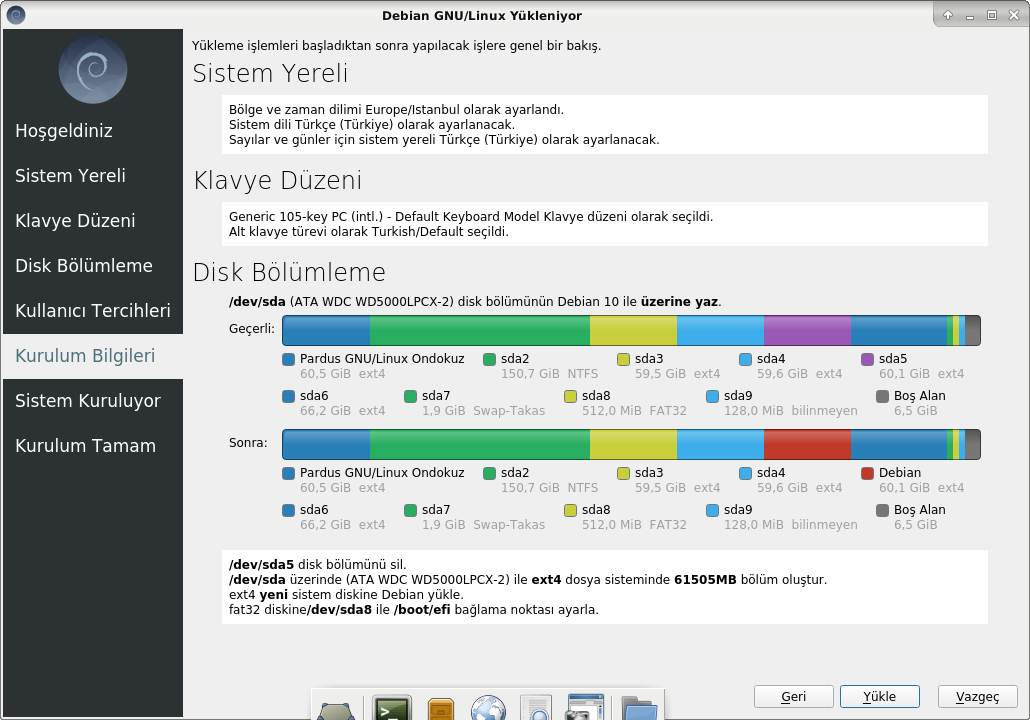Select Kullanıcı Tercihleri step in the sidebar
Image resolution: width=1030 pixels, height=720 pixels.
pos(93,310)
